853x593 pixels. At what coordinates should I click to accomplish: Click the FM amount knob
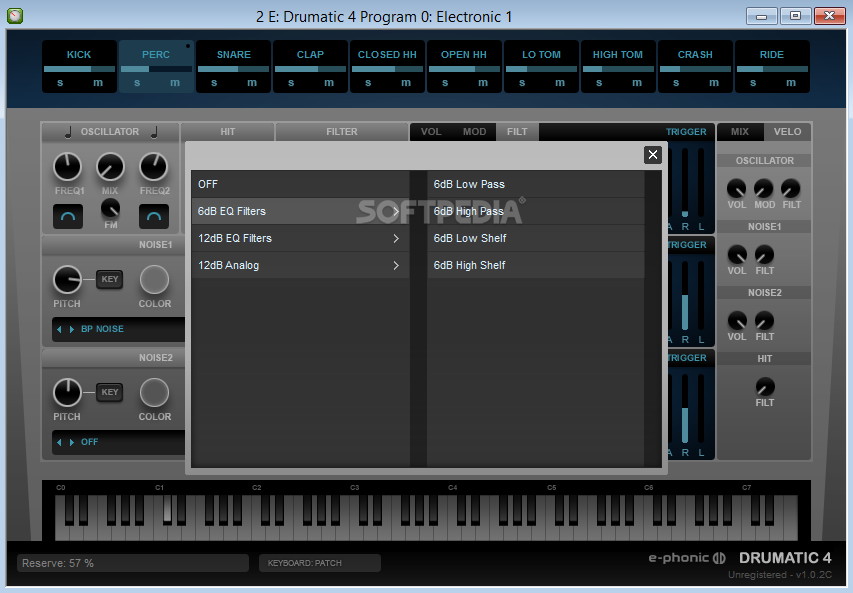(x=110, y=208)
